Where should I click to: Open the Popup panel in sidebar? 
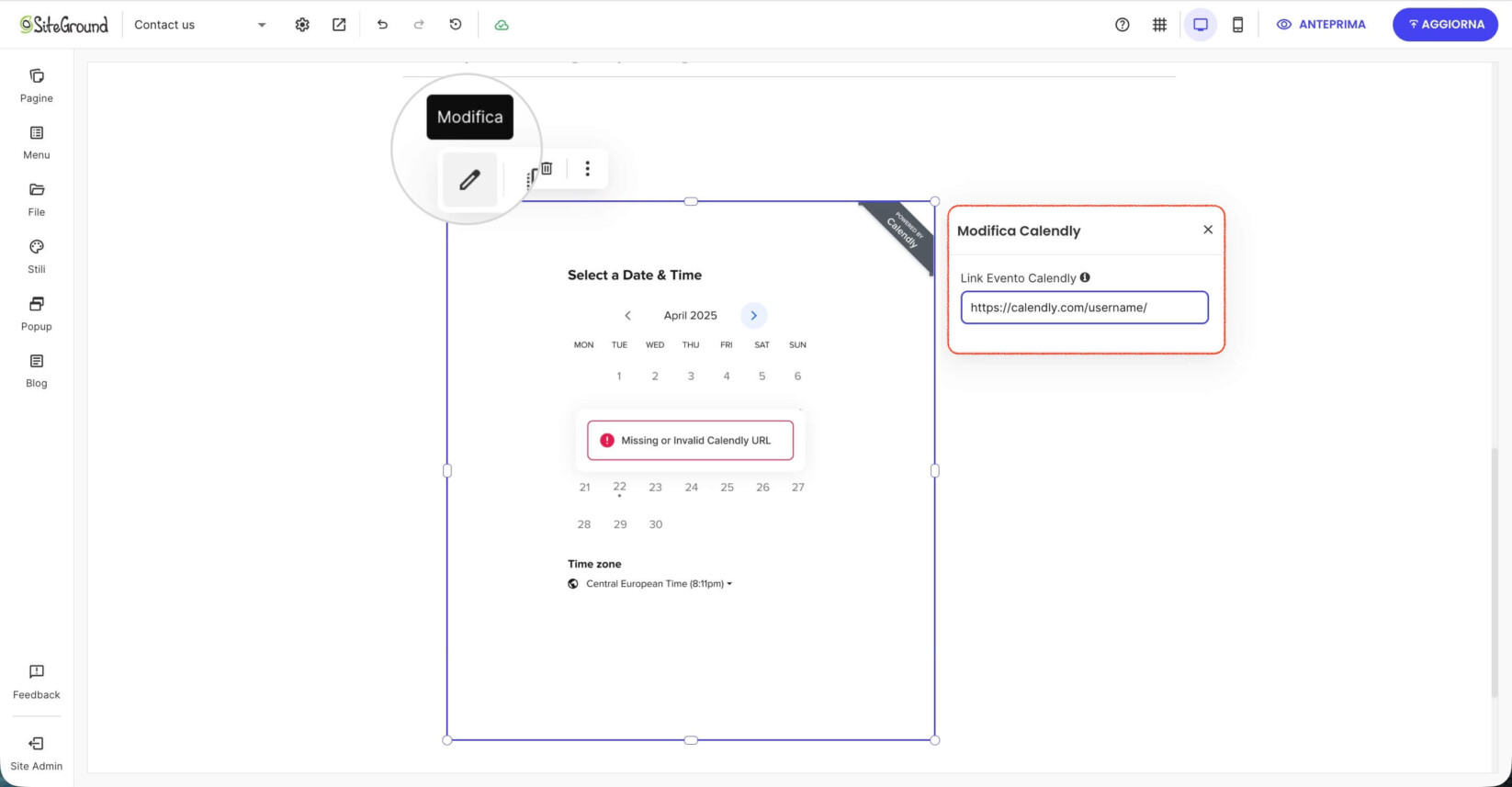coord(37,313)
